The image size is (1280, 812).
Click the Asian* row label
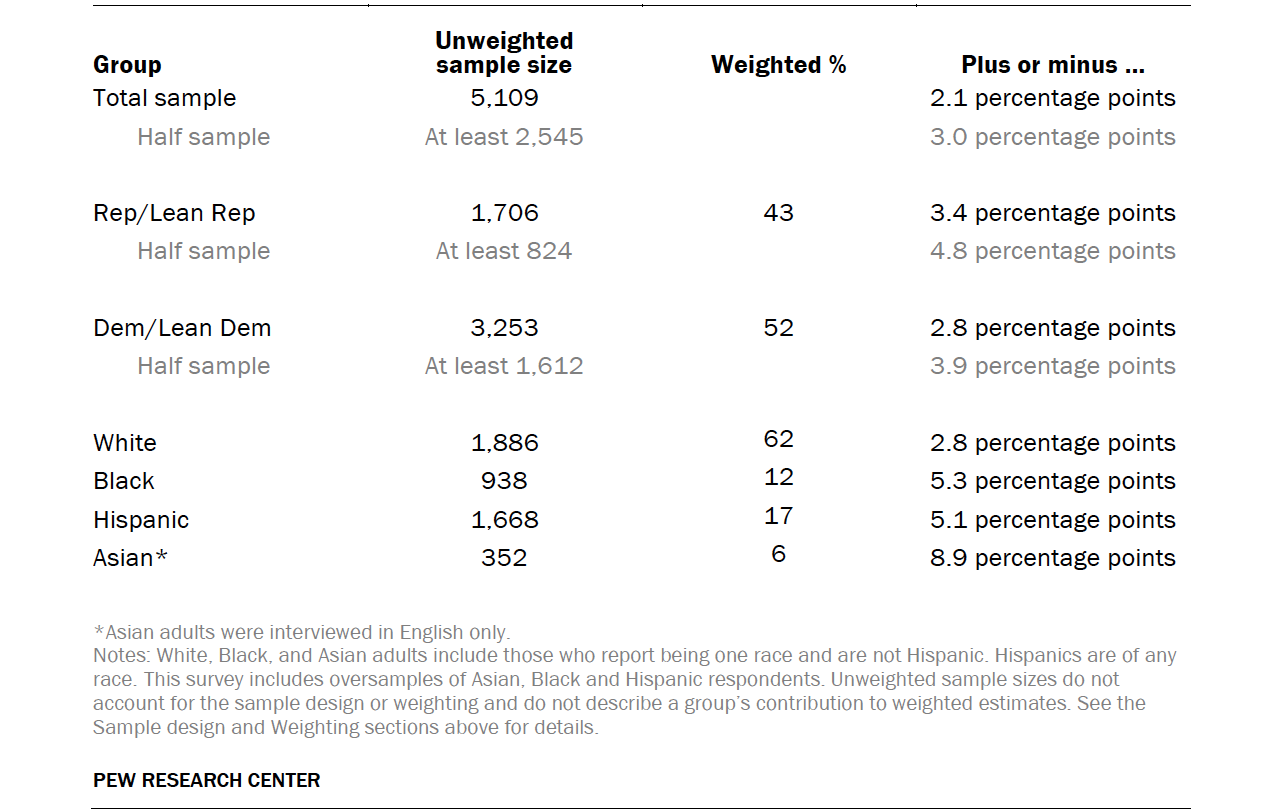(x=130, y=558)
